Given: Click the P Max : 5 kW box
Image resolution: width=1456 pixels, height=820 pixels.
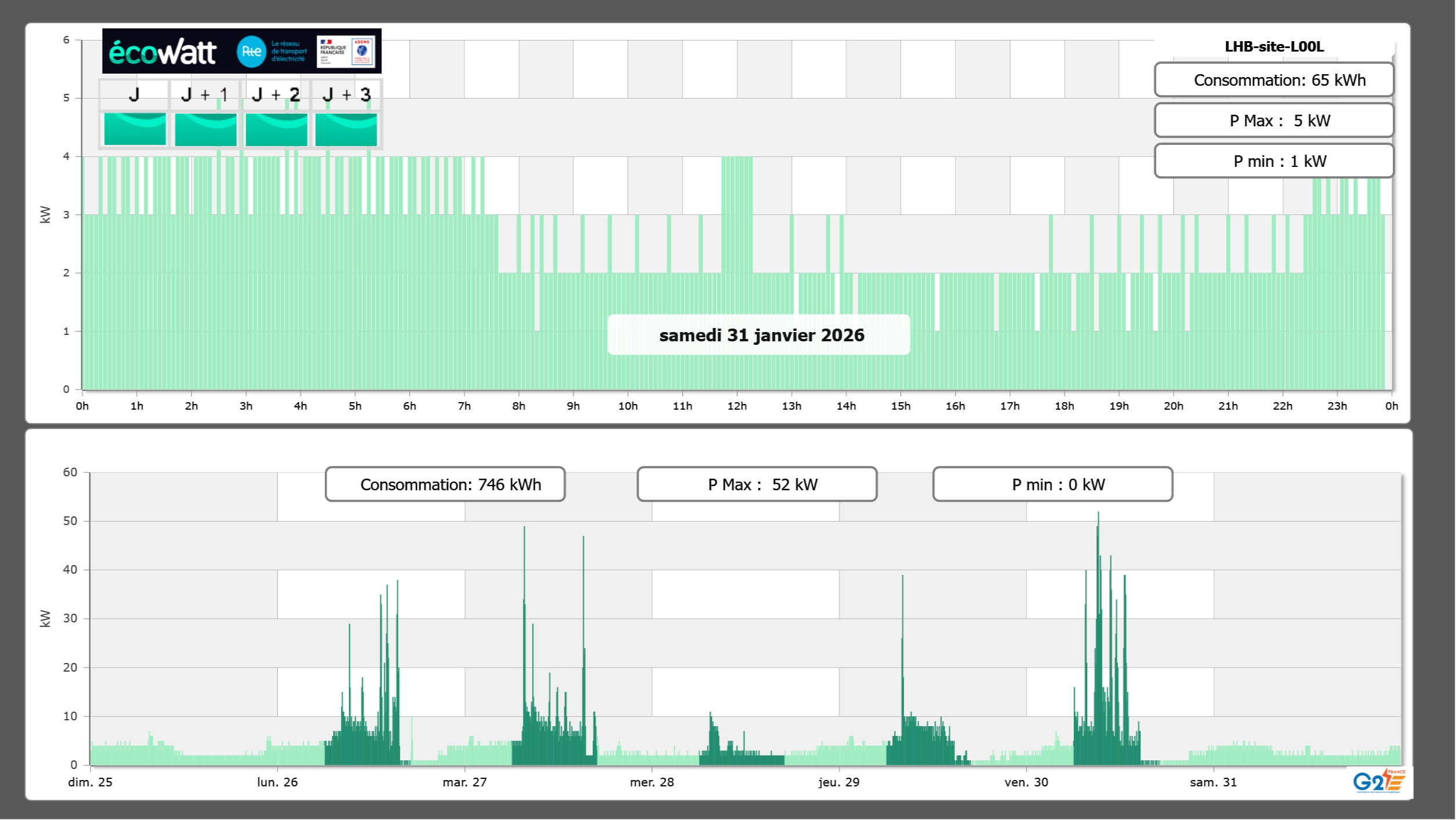Looking at the screenshot, I should click(x=1273, y=121).
